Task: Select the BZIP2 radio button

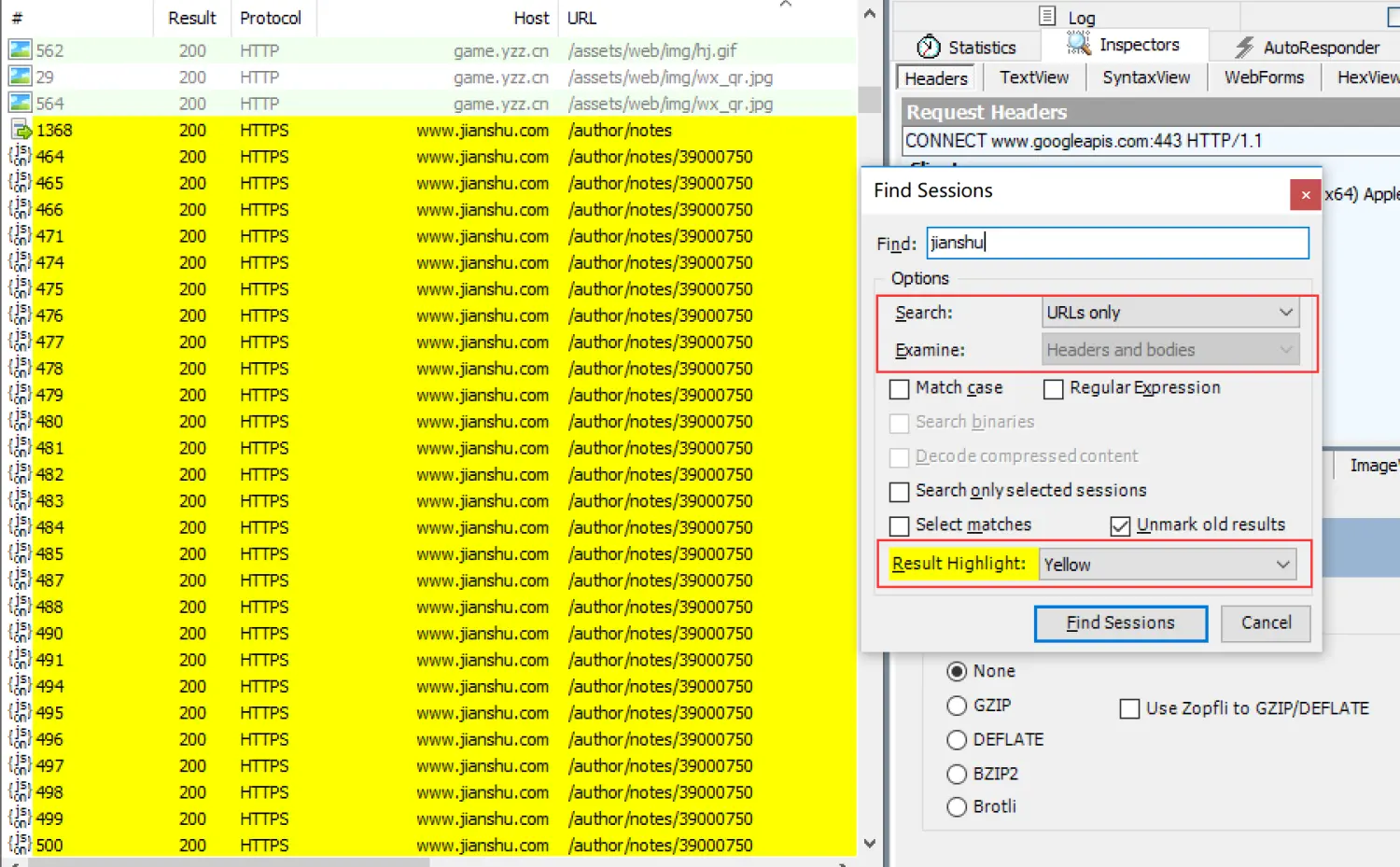Action: click(957, 774)
